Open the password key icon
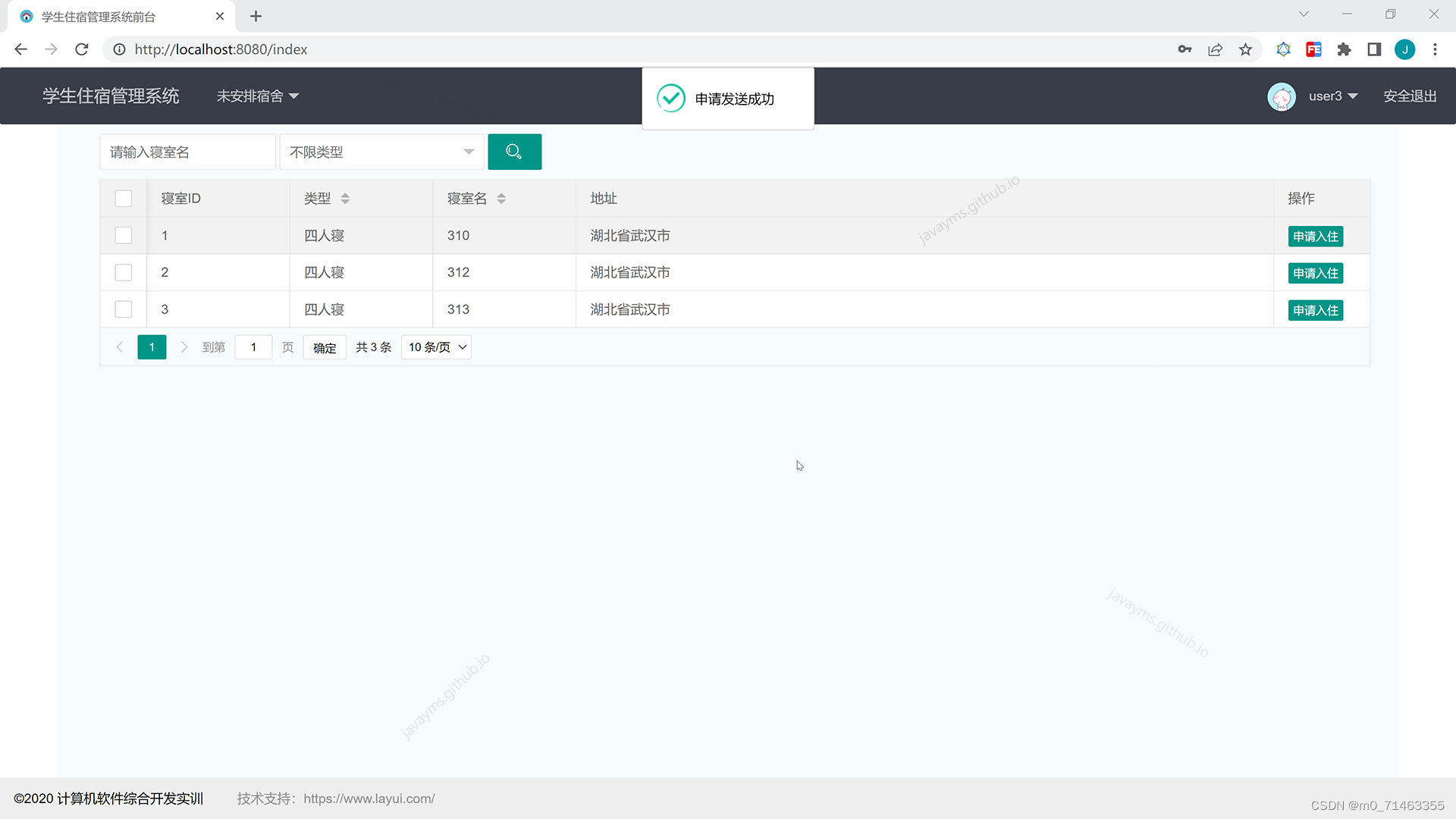The width and height of the screenshot is (1456, 819). click(x=1185, y=49)
